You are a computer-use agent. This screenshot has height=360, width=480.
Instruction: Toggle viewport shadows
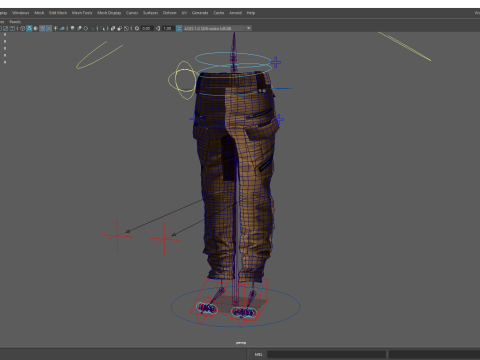[x=62, y=28]
